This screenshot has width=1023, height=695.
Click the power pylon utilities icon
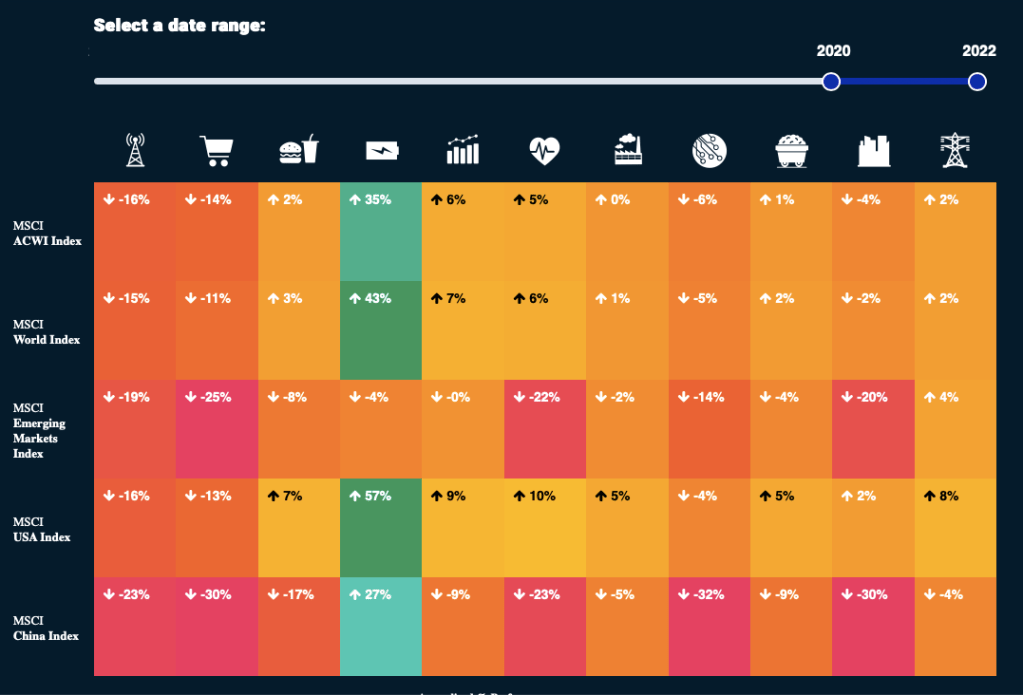[955, 151]
